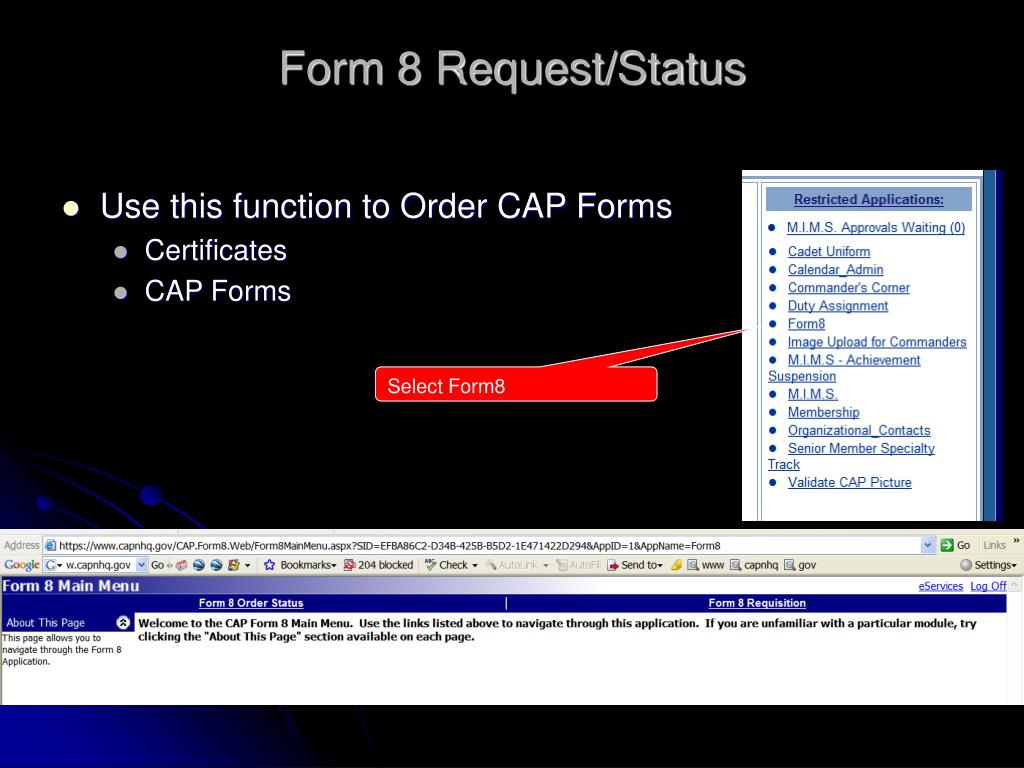Viewport: 1024px width, 768px height.
Task: Open the Google toolbar Settings menu
Action: tap(988, 565)
